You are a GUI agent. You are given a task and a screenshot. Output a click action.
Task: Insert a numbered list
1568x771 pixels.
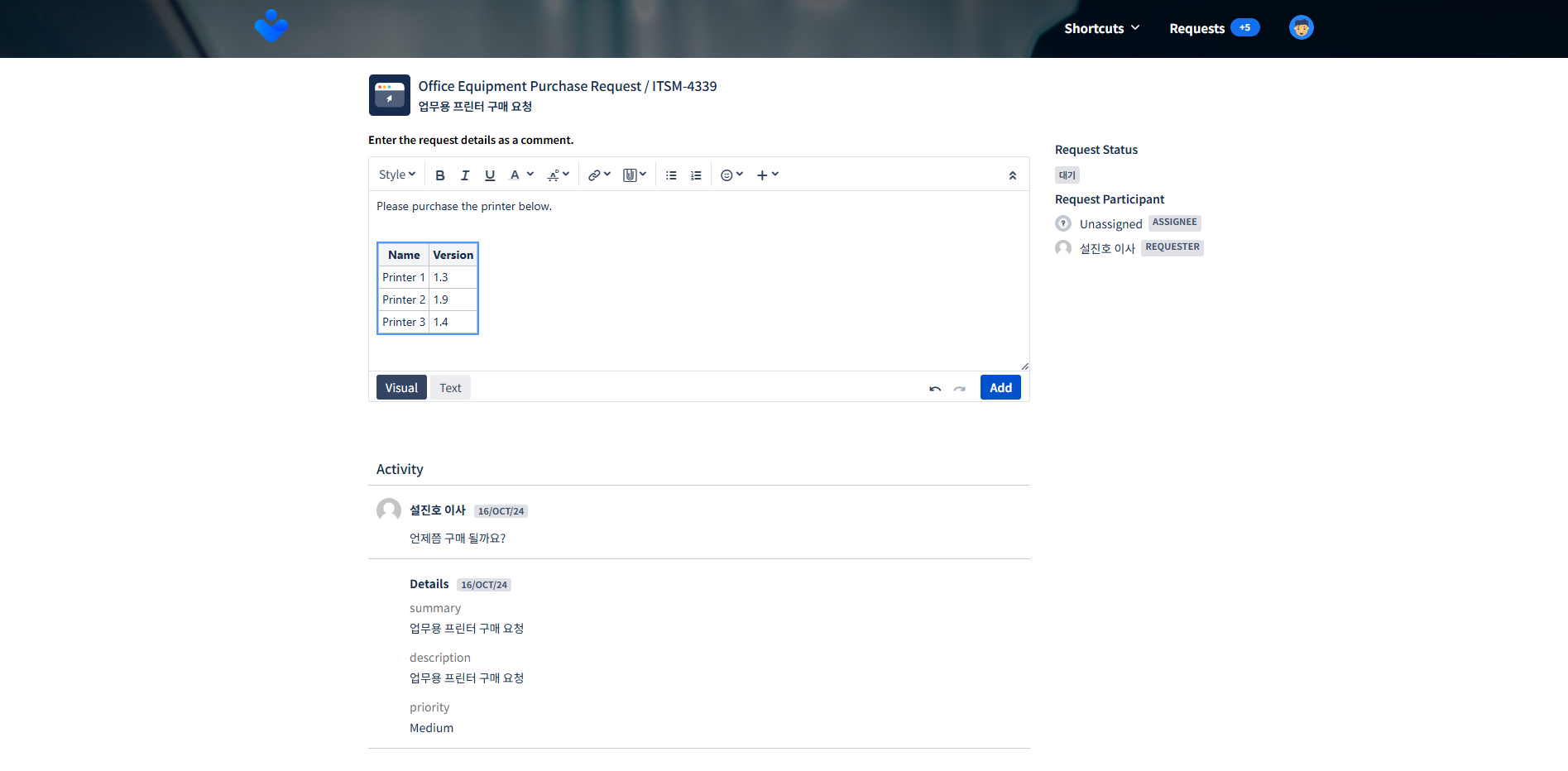696,175
